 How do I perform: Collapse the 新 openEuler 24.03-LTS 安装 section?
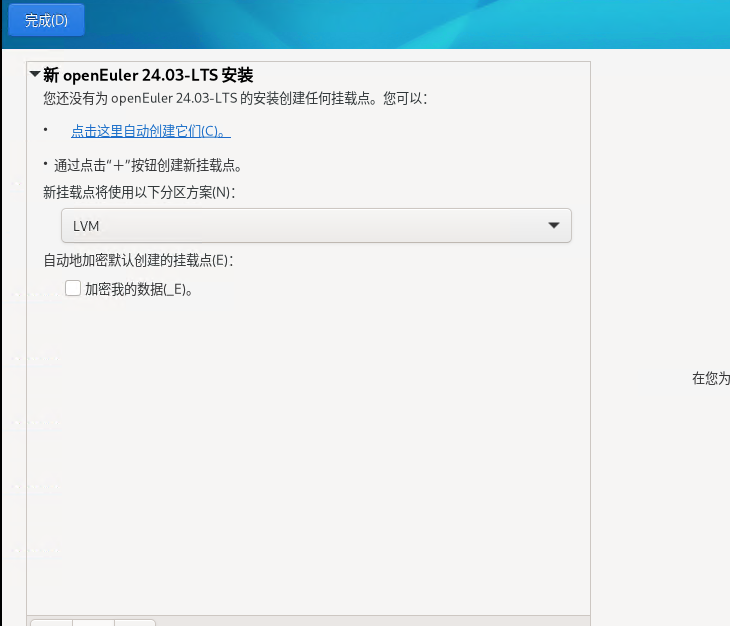(35, 74)
